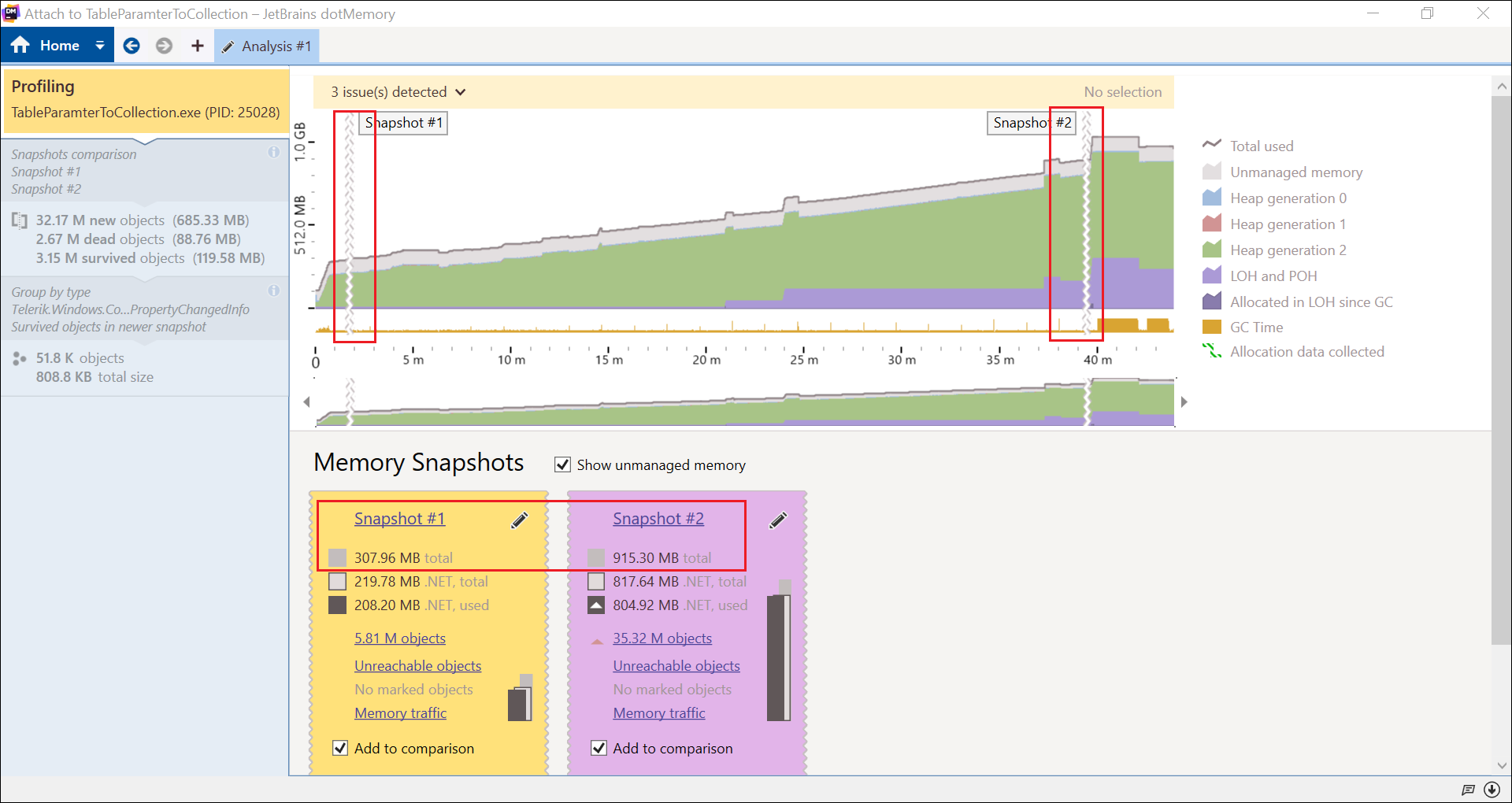Click the Snapshot #2 memory bar chart icon

tap(779, 650)
